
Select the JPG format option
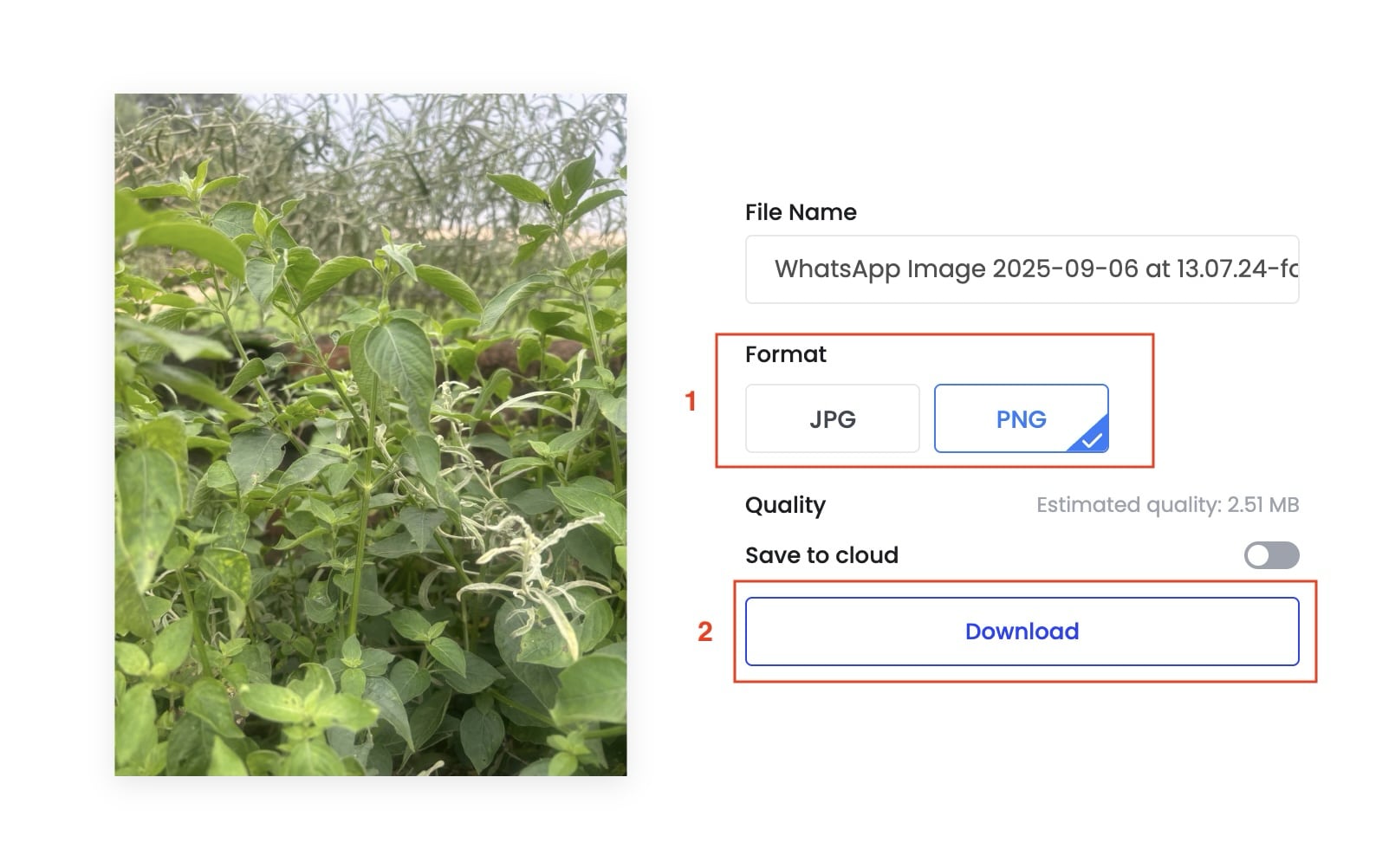(x=832, y=418)
